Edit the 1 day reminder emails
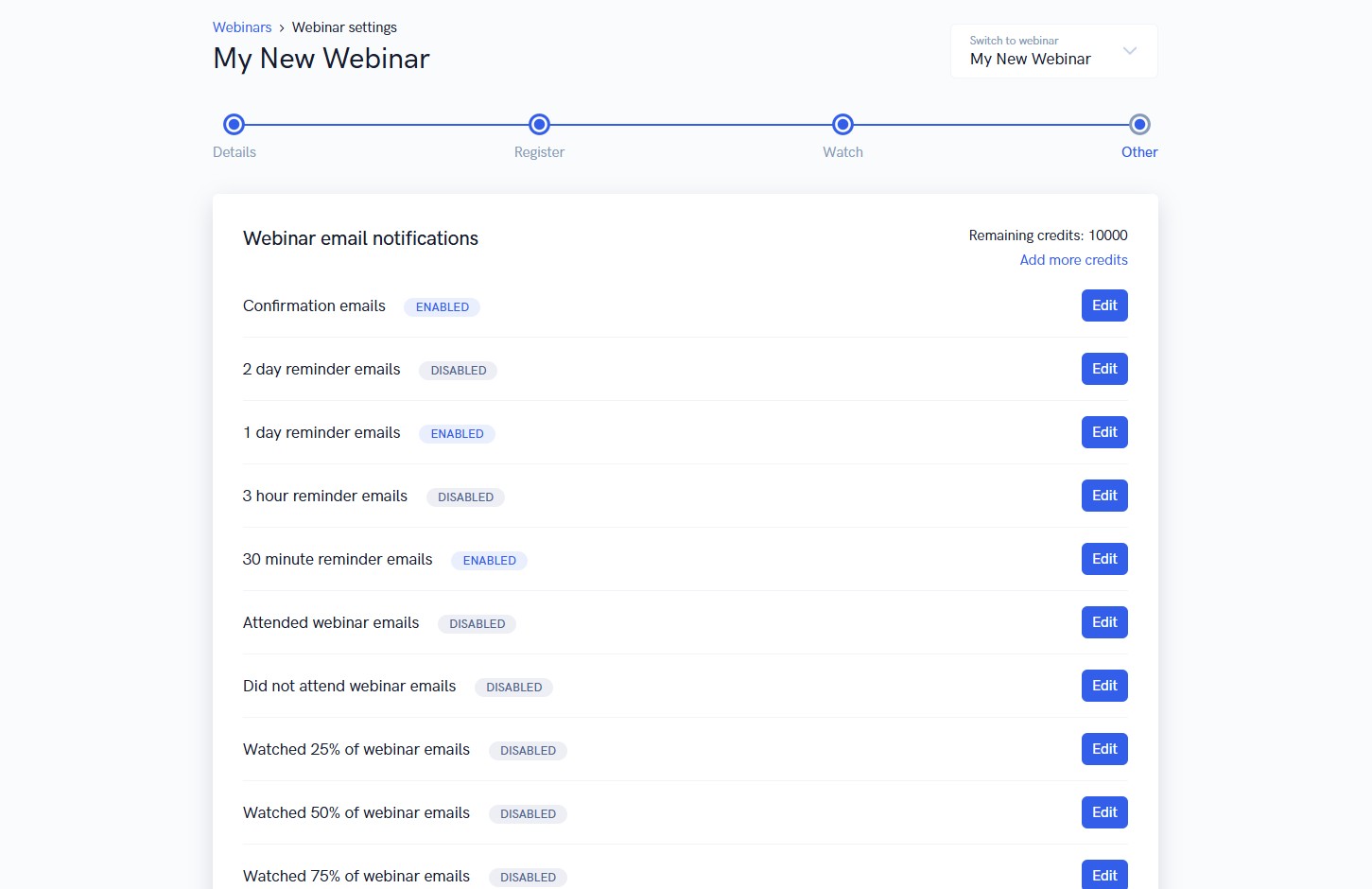Image resolution: width=1372 pixels, height=889 pixels. tap(1103, 432)
